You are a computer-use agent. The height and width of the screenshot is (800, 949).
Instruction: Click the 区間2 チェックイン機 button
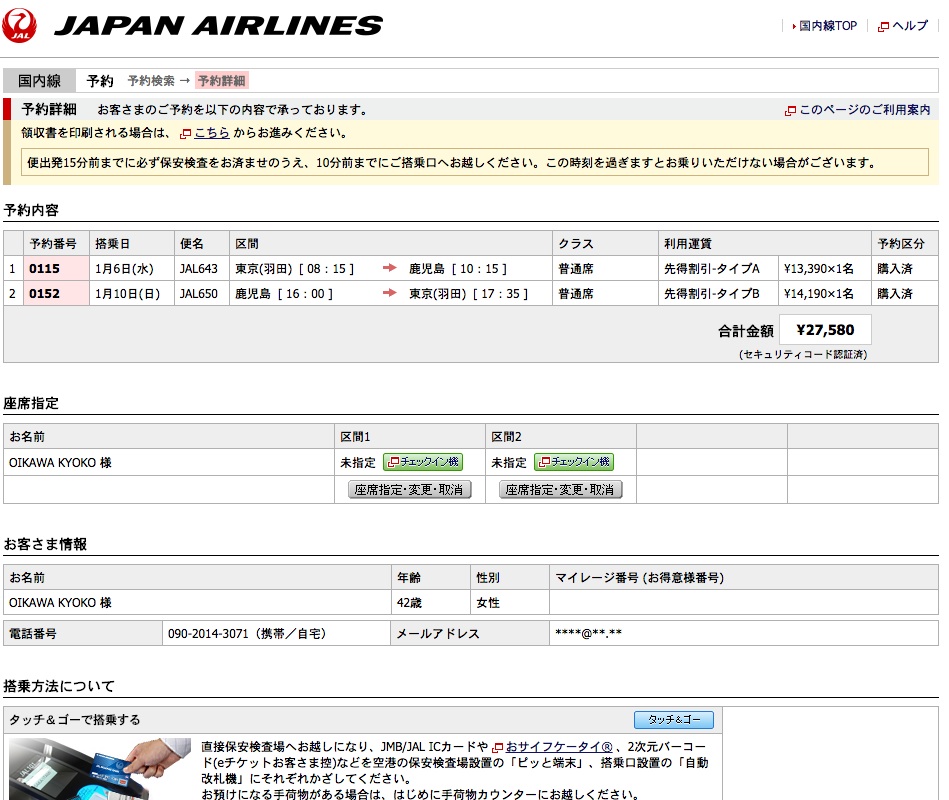574,462
